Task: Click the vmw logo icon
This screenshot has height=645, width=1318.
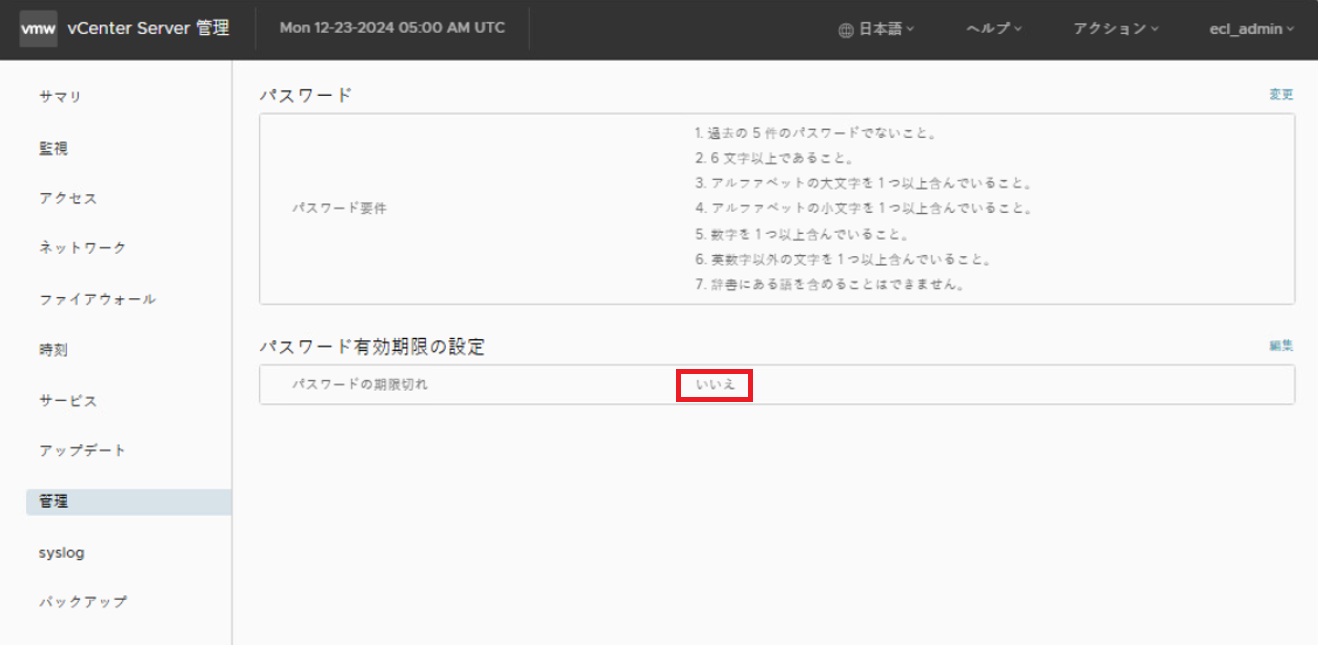Action: point(38,29)
